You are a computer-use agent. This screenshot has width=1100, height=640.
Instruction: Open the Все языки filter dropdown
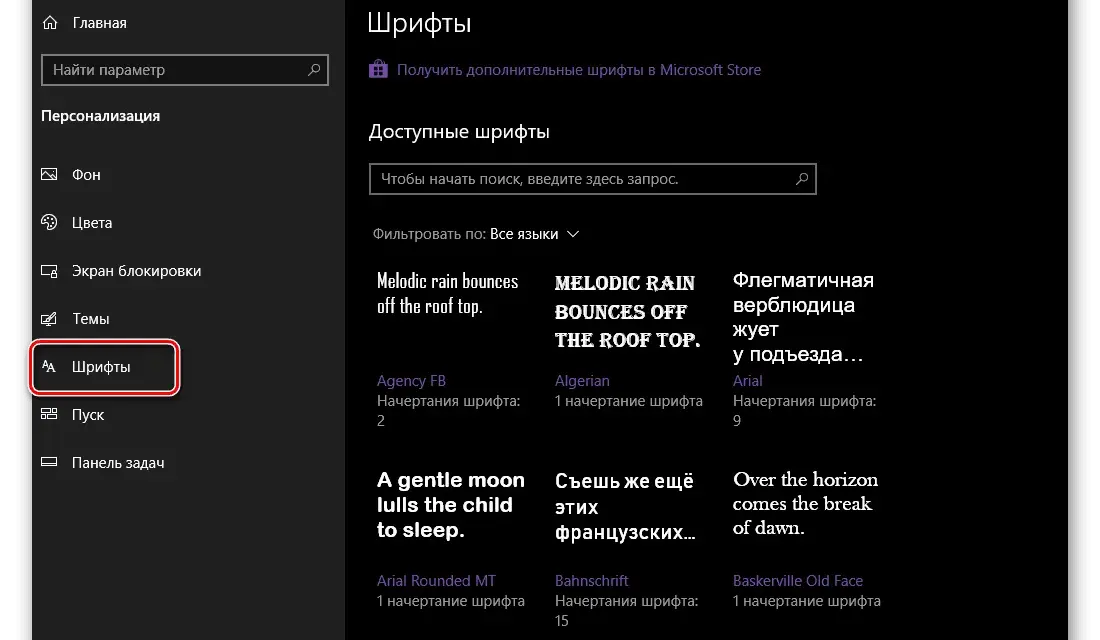pyautogui.click(x=534, y=234)
